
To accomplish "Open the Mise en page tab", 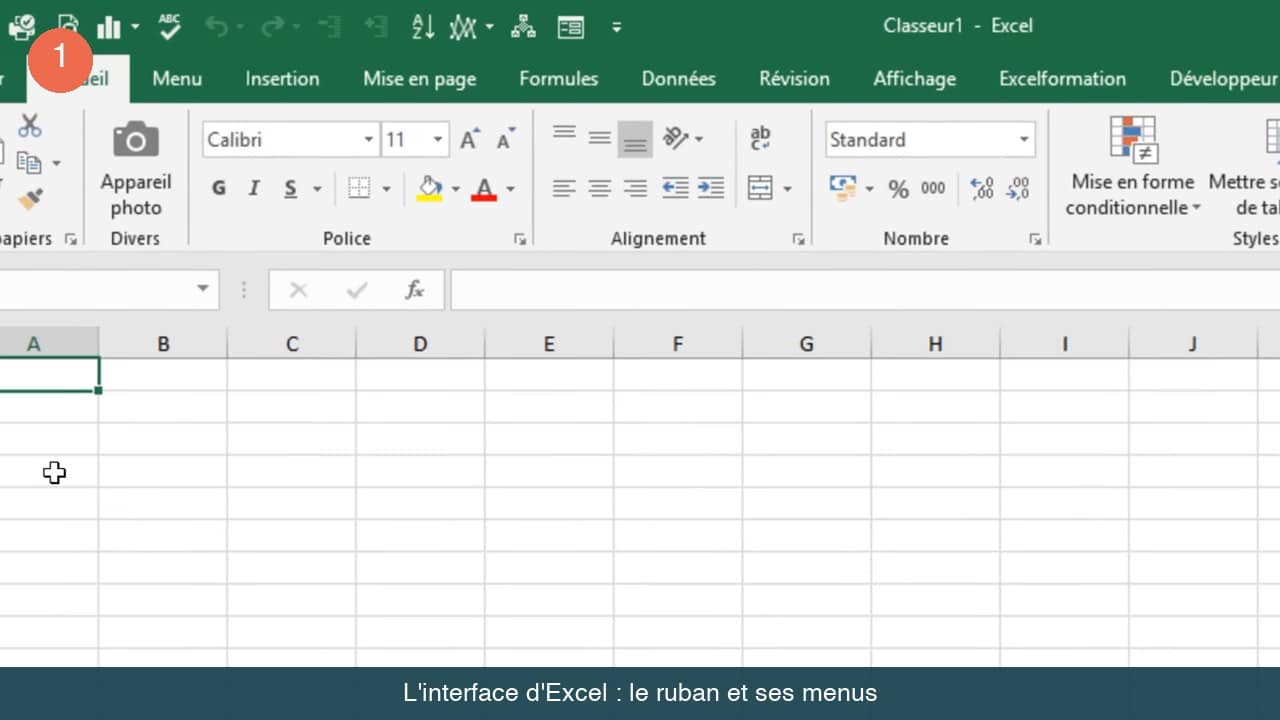I will pyautogui.click(x=420, y=79).
